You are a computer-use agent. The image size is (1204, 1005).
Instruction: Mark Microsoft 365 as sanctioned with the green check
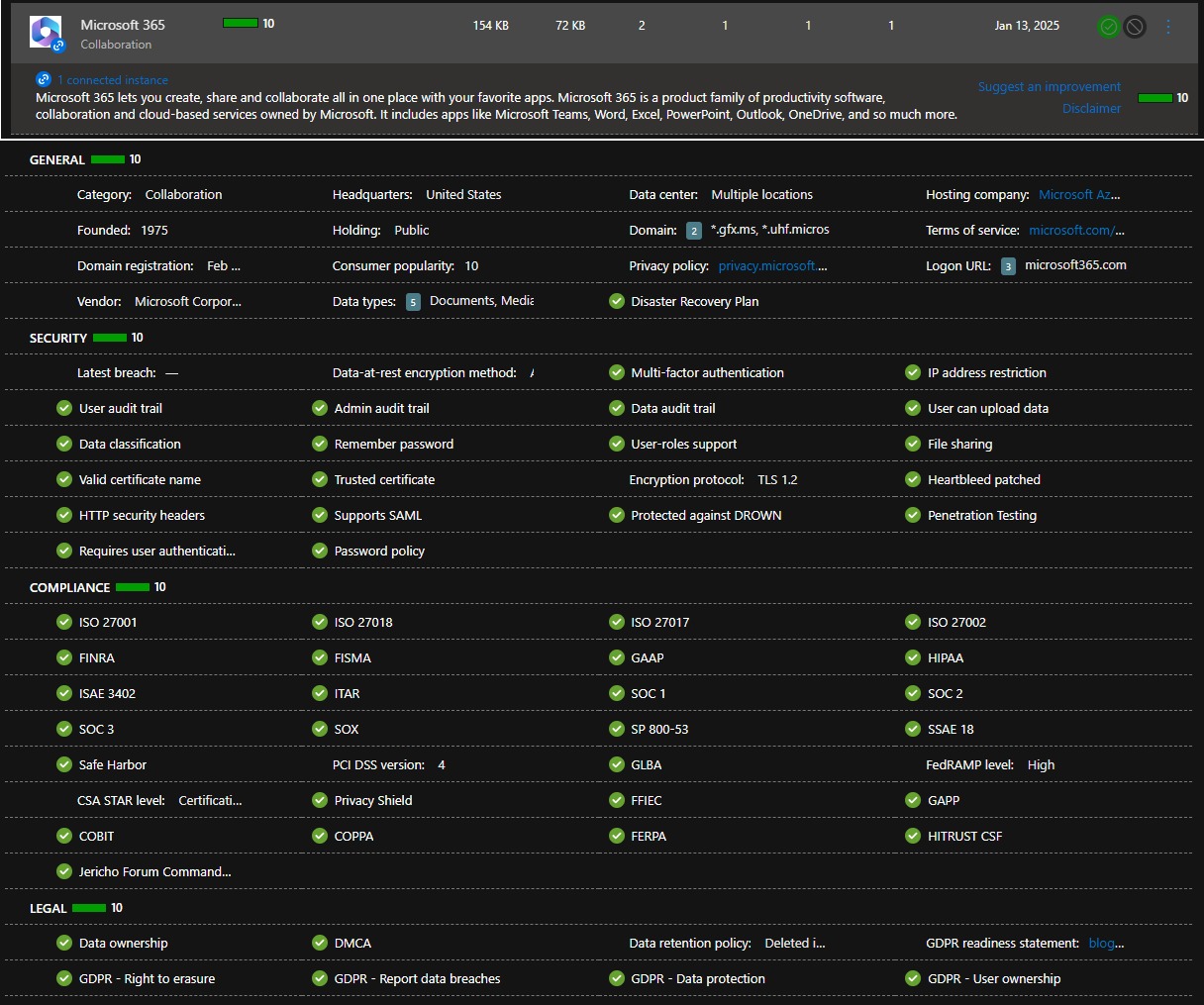tap(1108, 27)
